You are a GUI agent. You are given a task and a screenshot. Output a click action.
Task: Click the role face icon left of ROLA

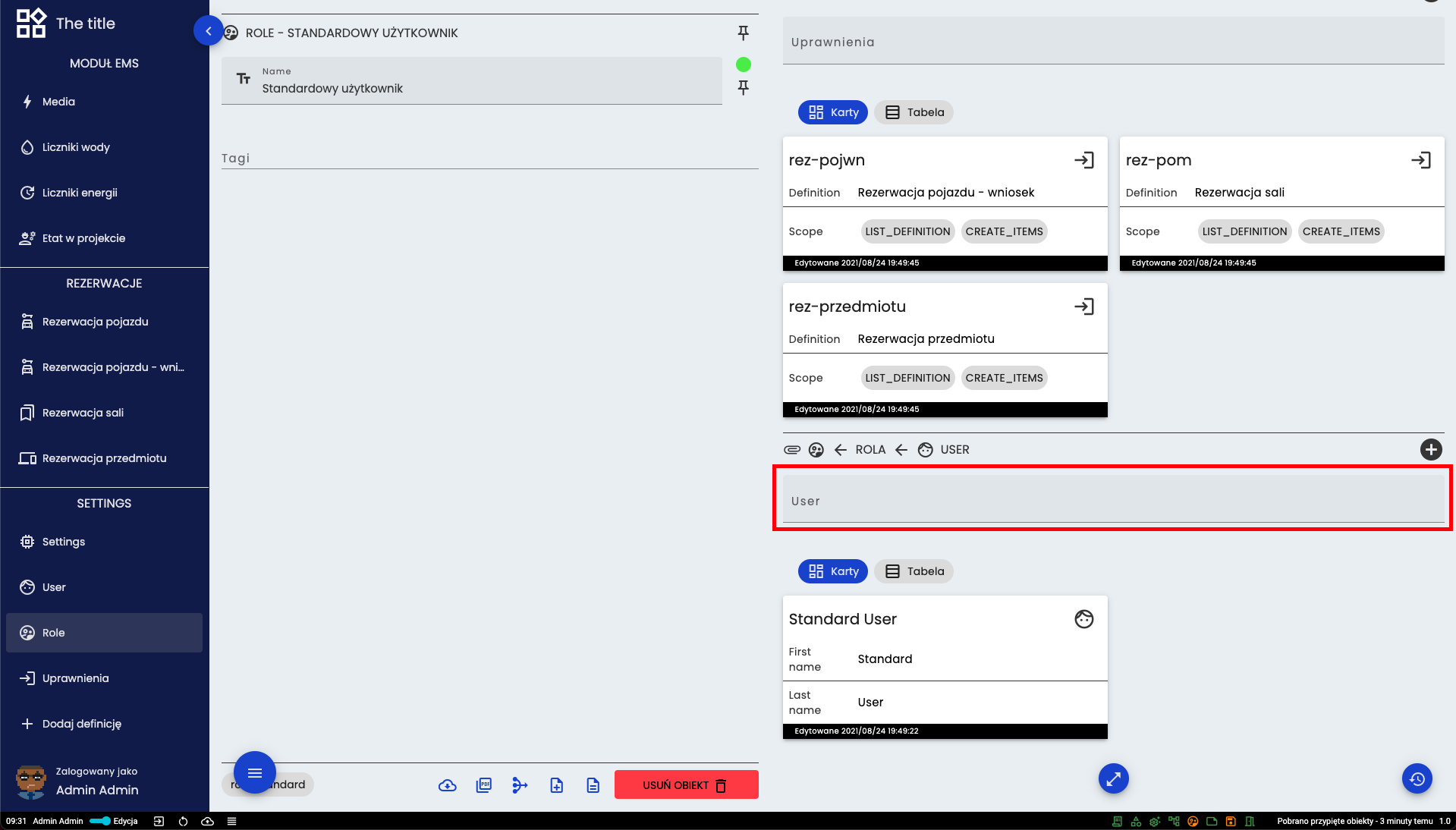pos(816,450)
